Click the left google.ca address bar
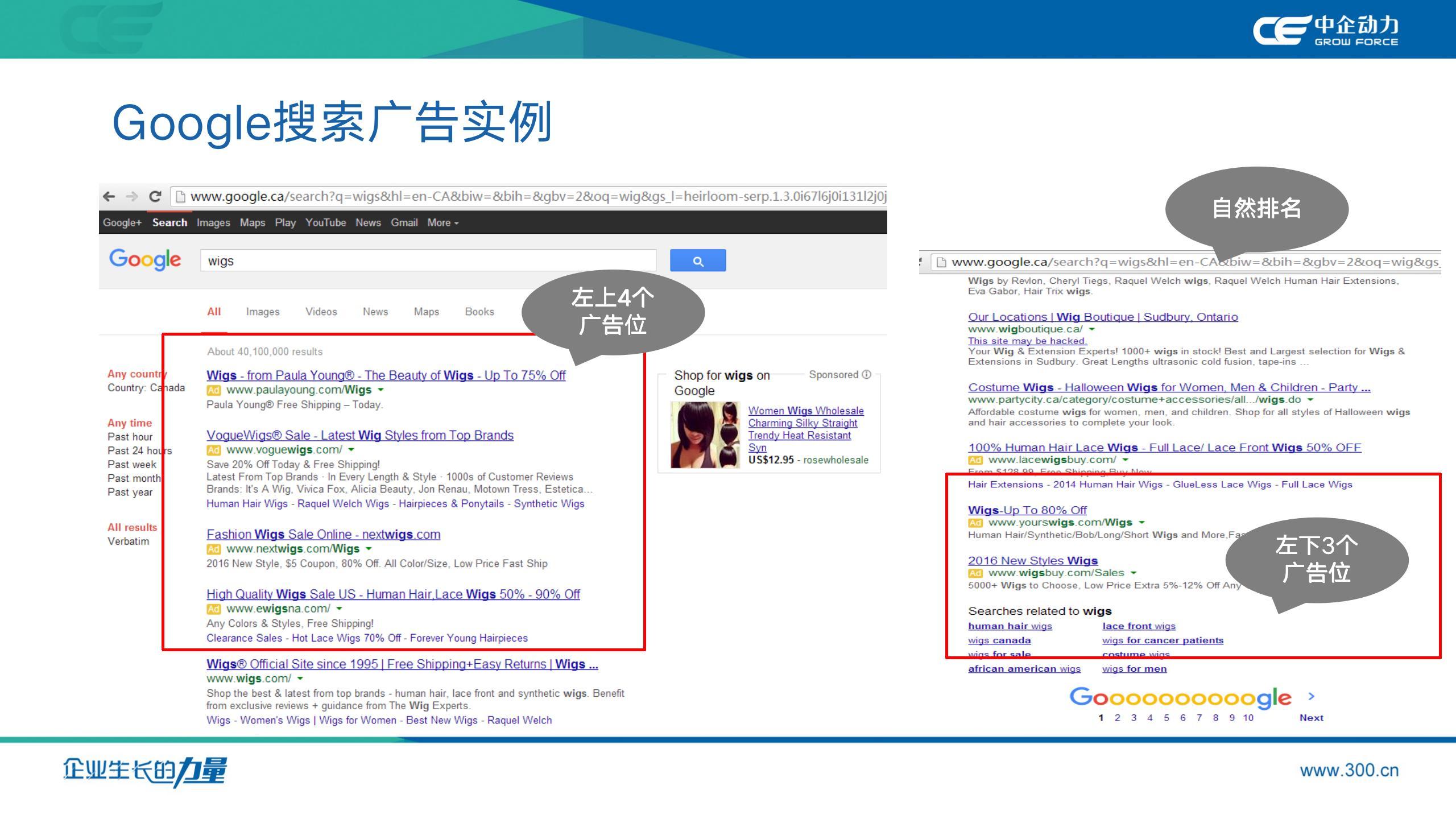This screenshot has width=1456, height=819. pyautogui.click(x=529, y=197)
